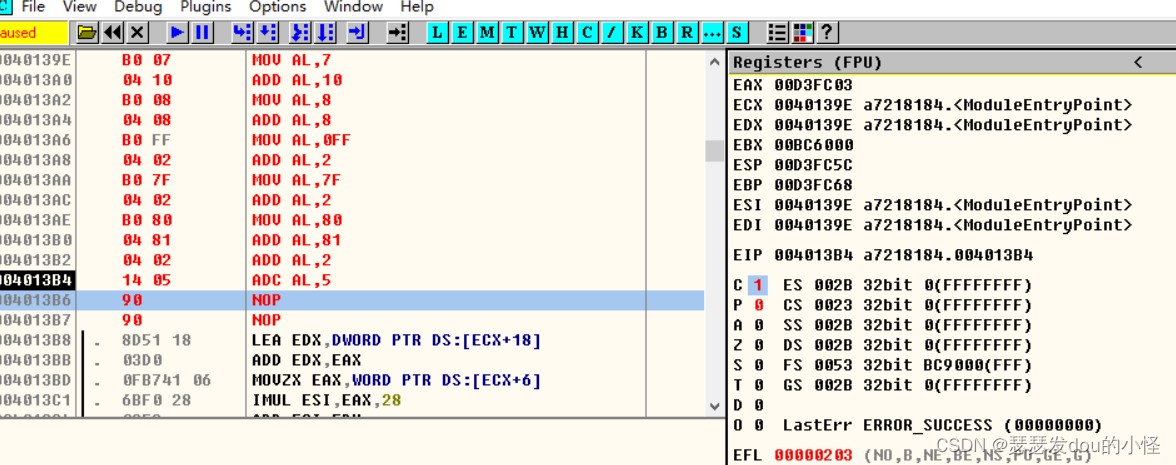
Task: Click the Trace into icon
Action: [300, 32]
